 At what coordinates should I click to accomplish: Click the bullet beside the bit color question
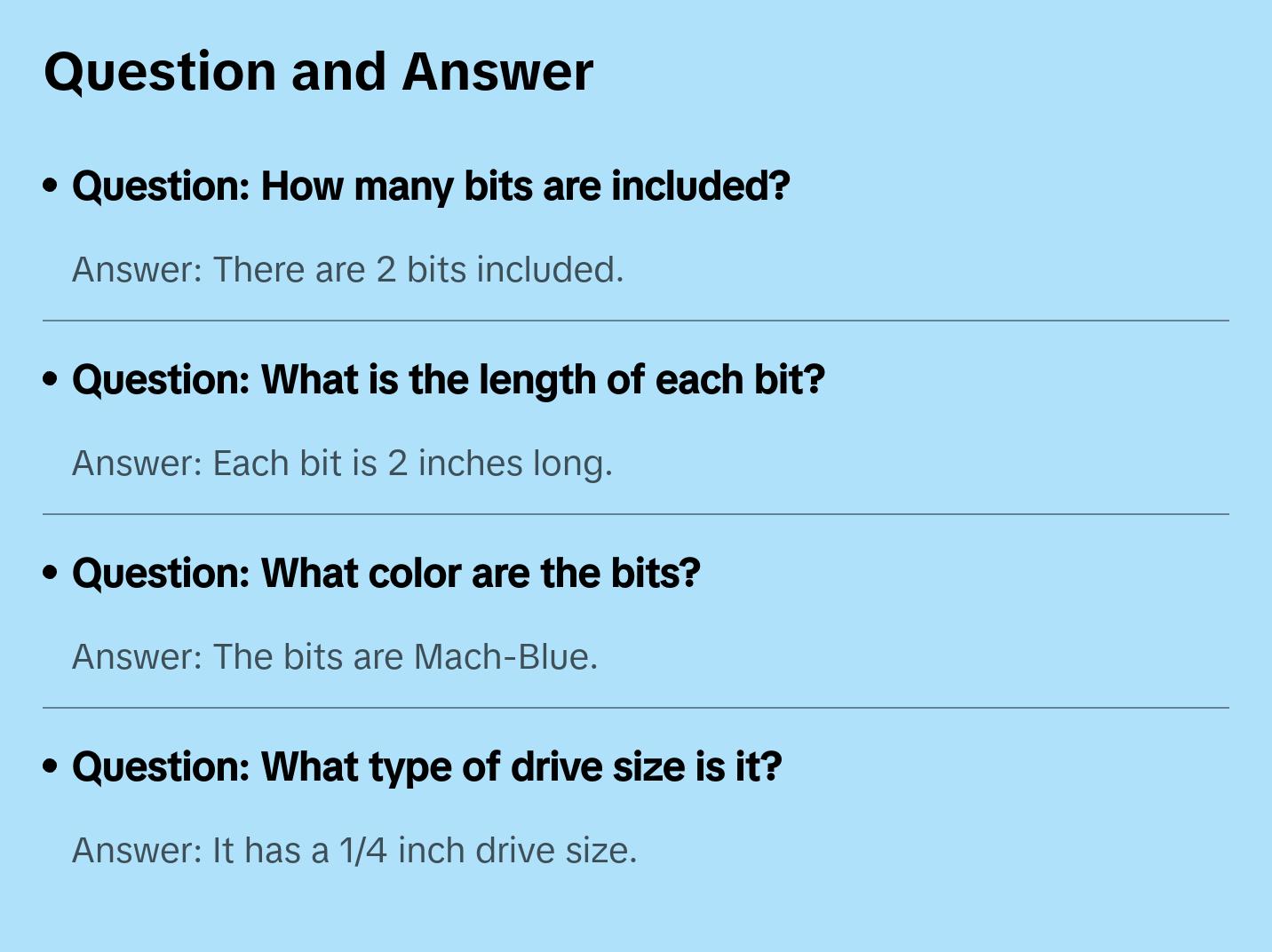click(51, 573)
